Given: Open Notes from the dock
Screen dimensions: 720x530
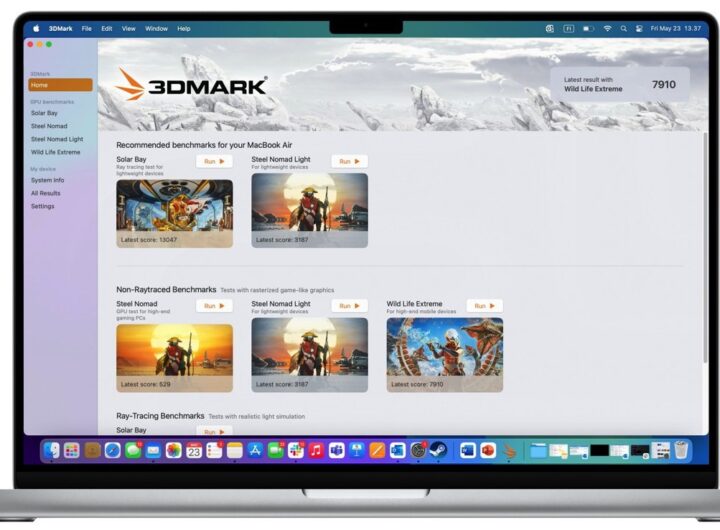Looking at the screenshot, I should click(235, 451).
